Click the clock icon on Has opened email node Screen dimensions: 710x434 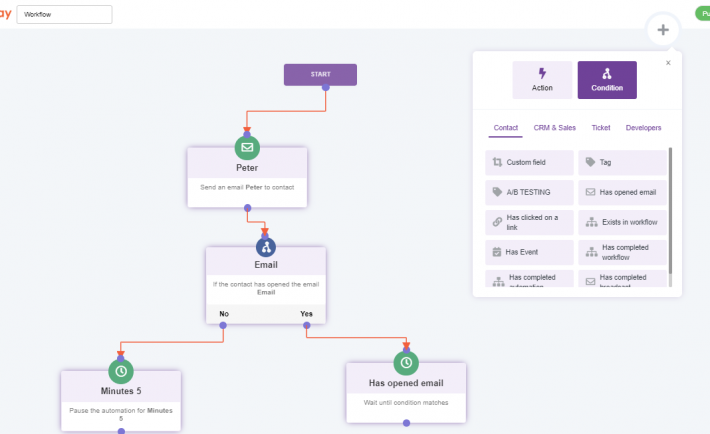(405, 362)
